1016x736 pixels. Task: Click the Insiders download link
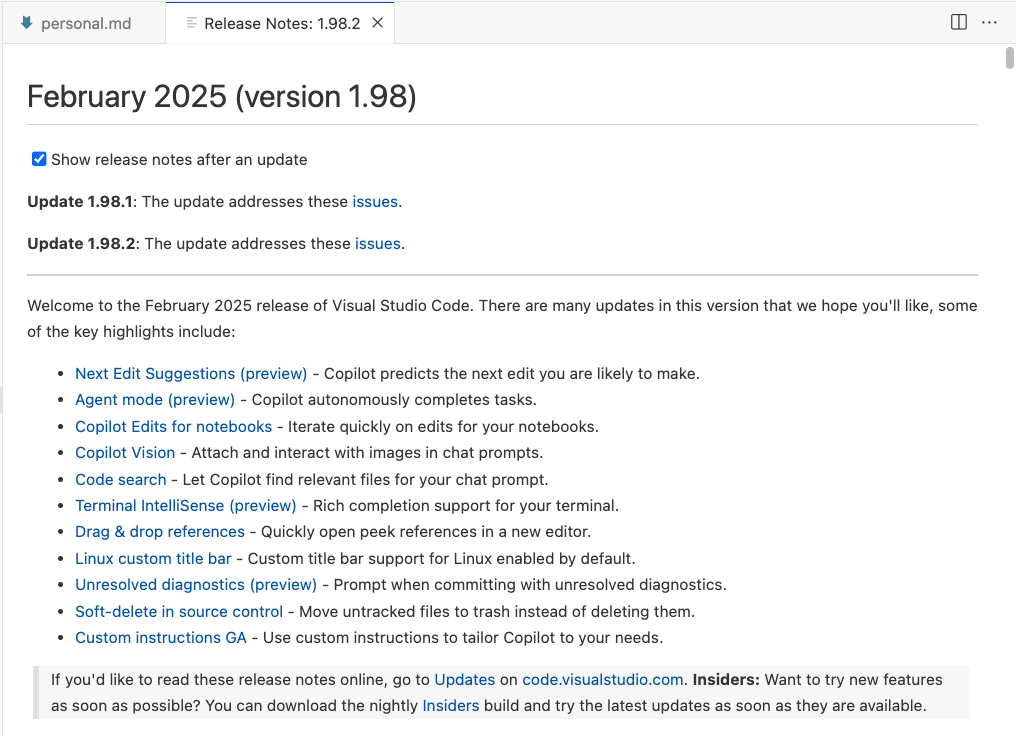(x=451, y=706)
